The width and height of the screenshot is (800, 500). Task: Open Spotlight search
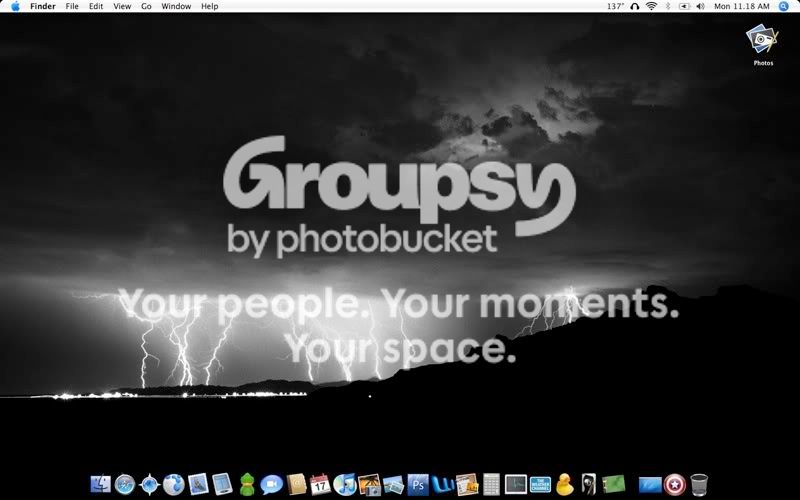(784, 6)
